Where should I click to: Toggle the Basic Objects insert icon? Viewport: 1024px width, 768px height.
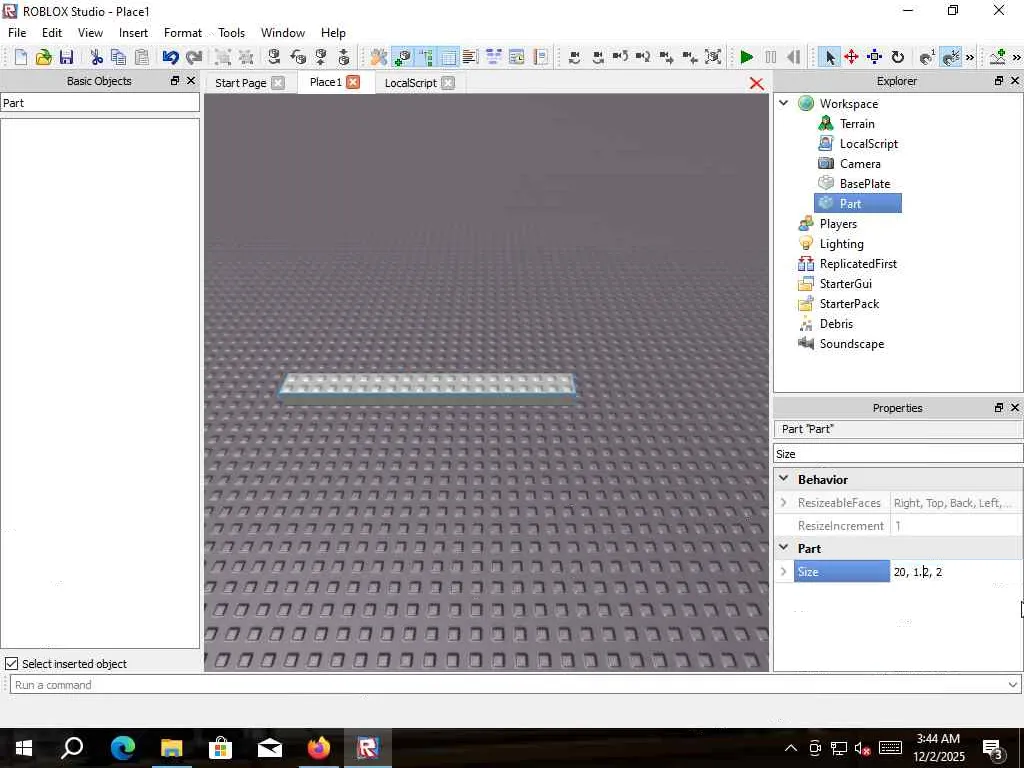click(403, 57)
